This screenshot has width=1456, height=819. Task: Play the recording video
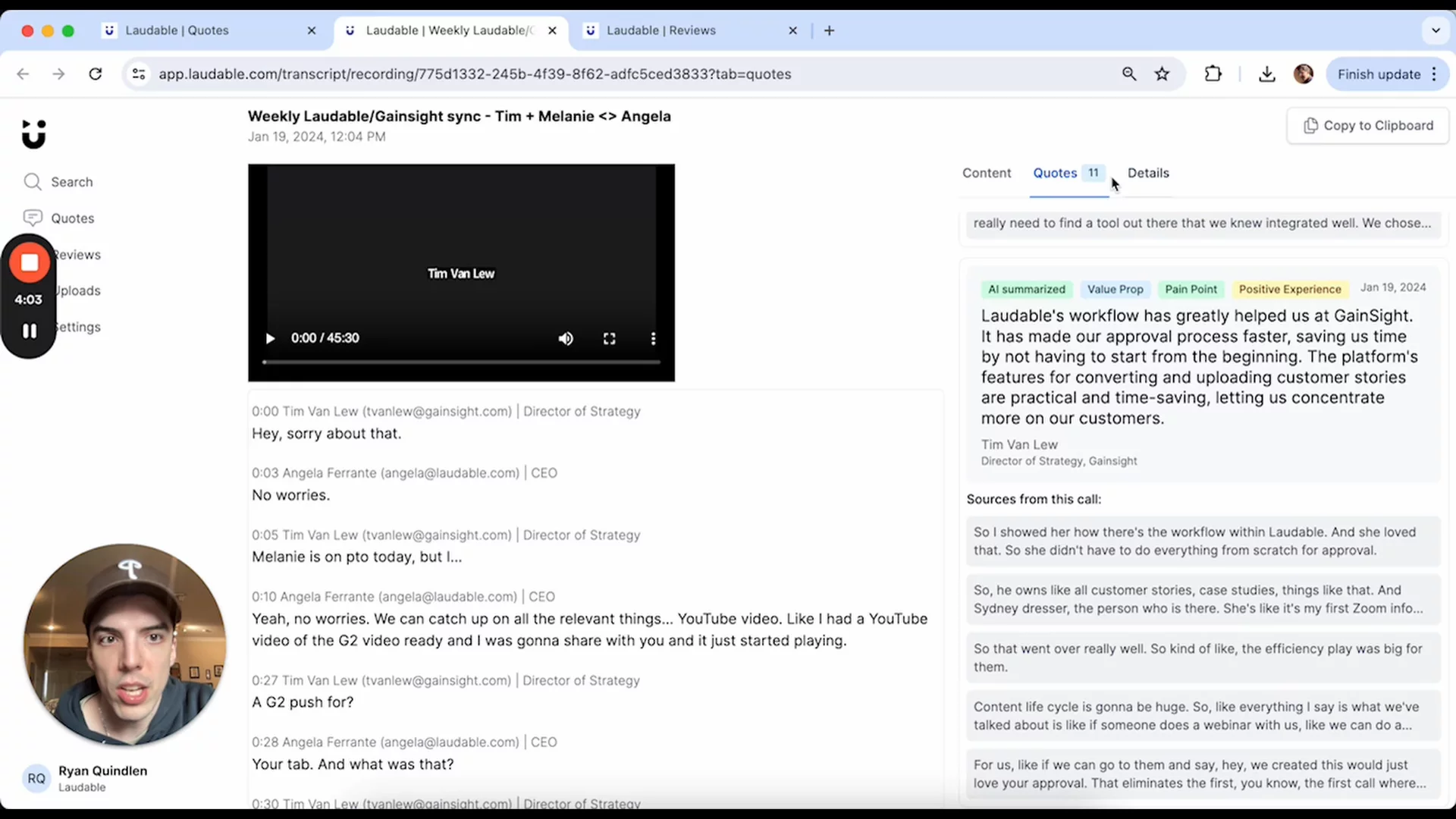click(270, 338)
